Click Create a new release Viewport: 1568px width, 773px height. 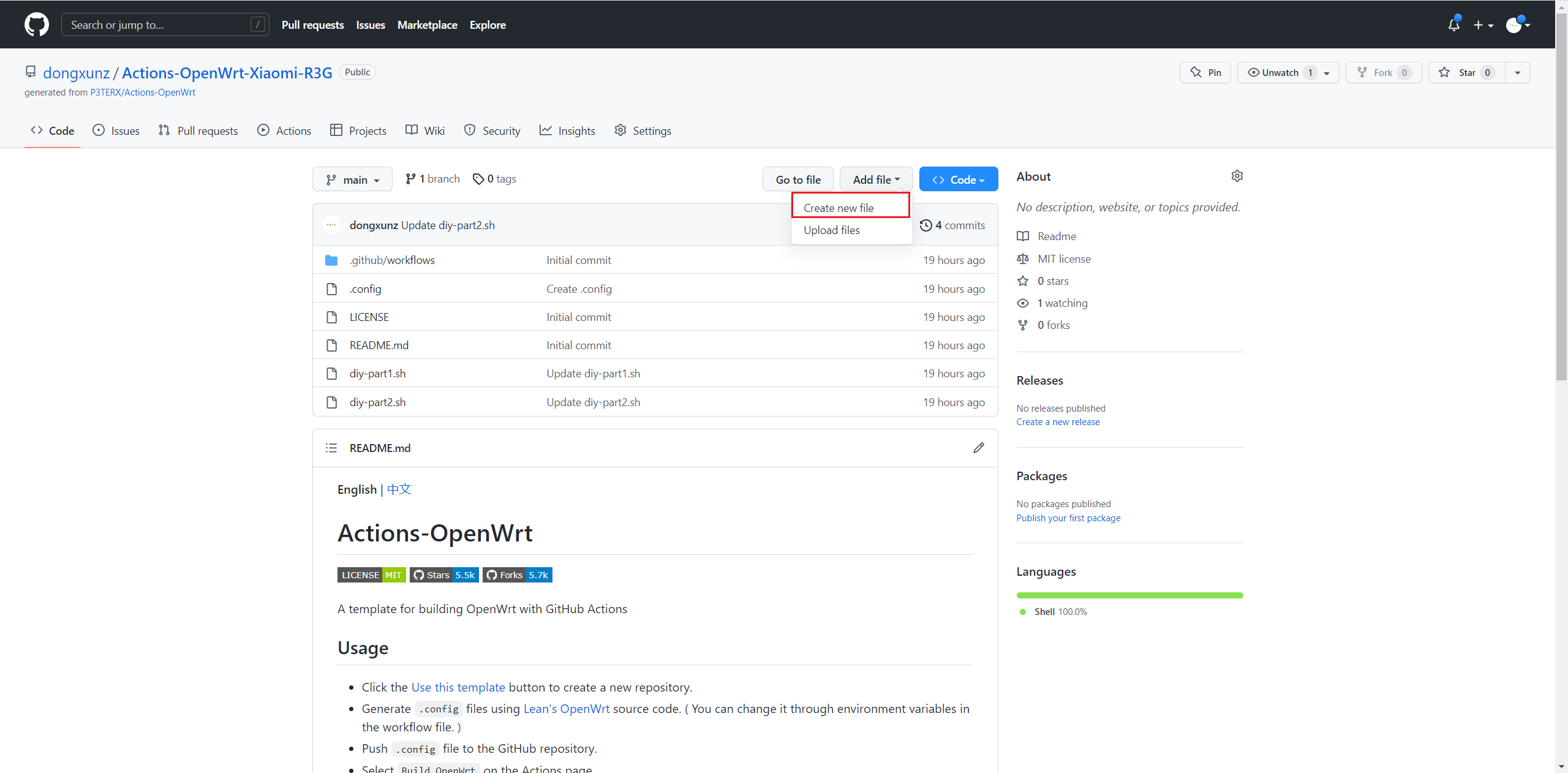tap(1058, 422)
